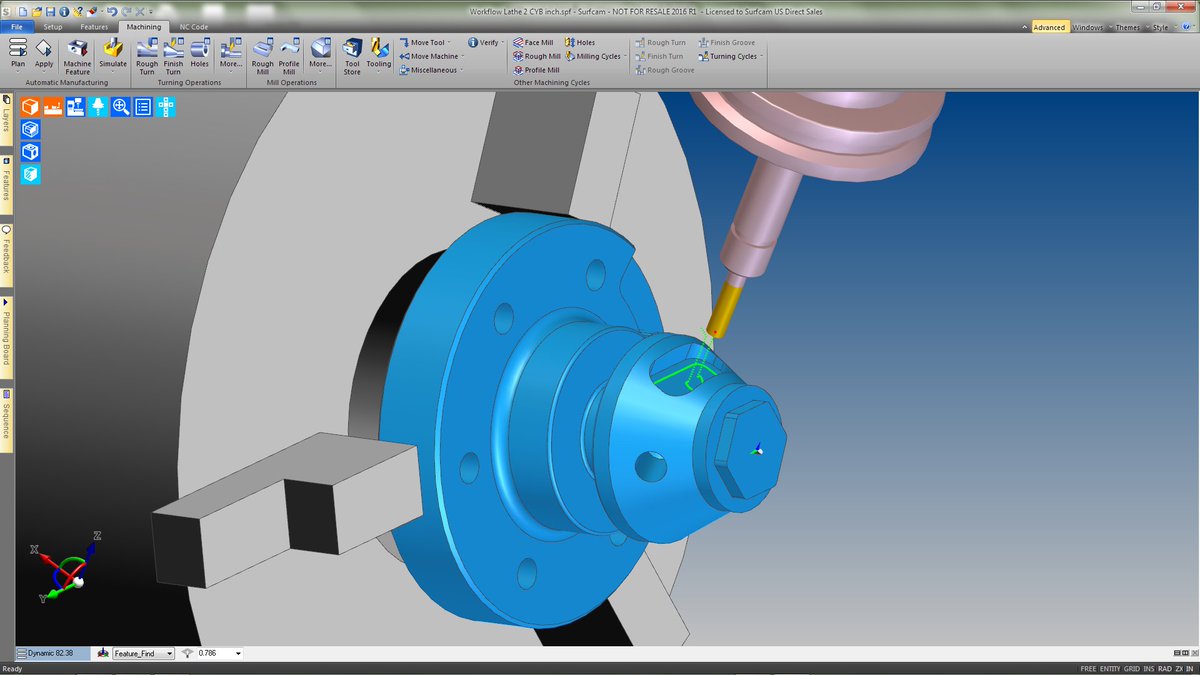Toggle the Advanced mode button
The height and width of the screenshot is (675, 1200).
pyautogui.click(x=1049, y=27)
